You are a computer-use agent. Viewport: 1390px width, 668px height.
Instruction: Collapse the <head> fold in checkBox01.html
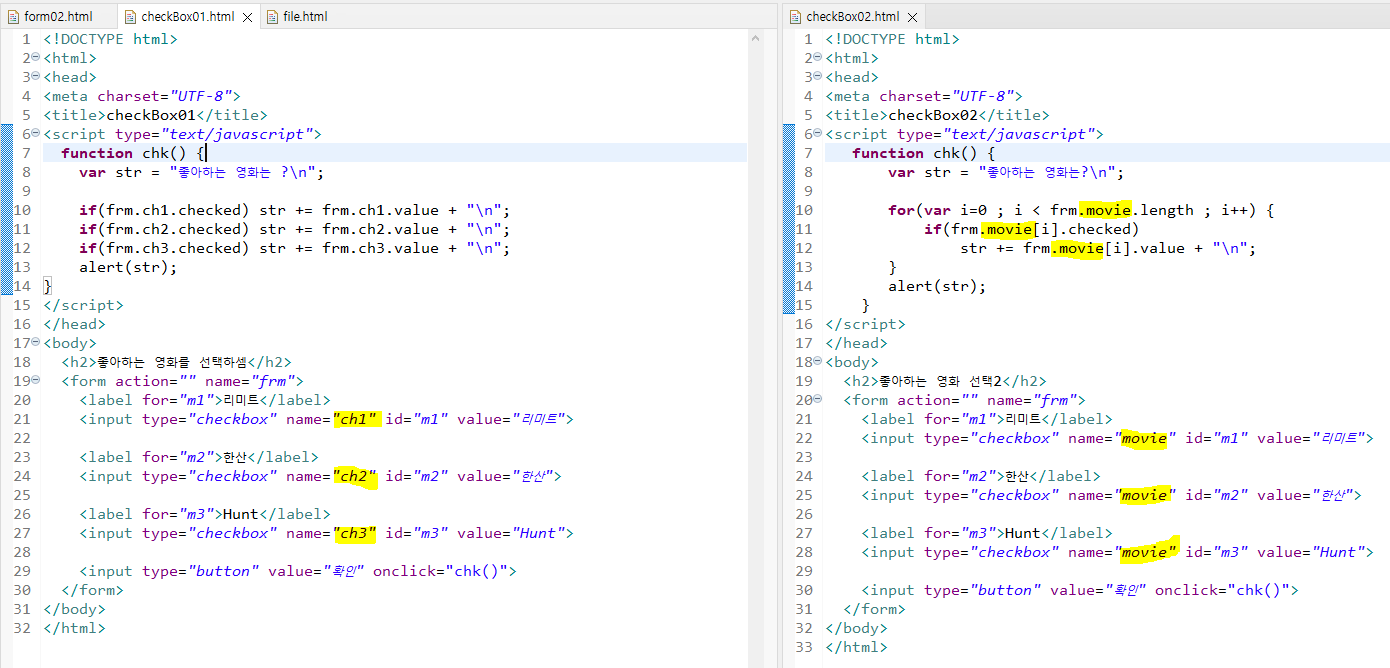coord(35,77)
